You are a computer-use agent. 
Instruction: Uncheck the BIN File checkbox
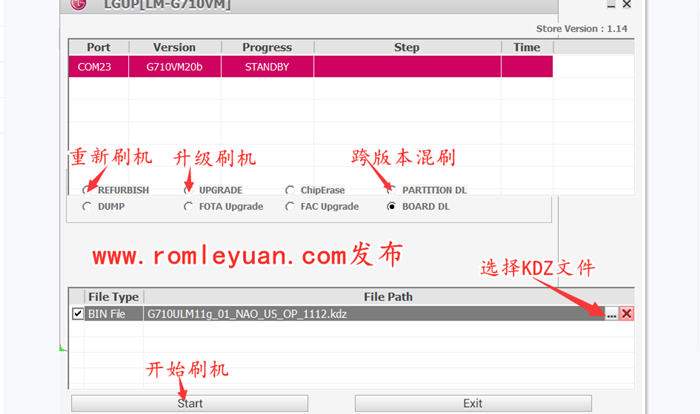[x=78, y=314]
